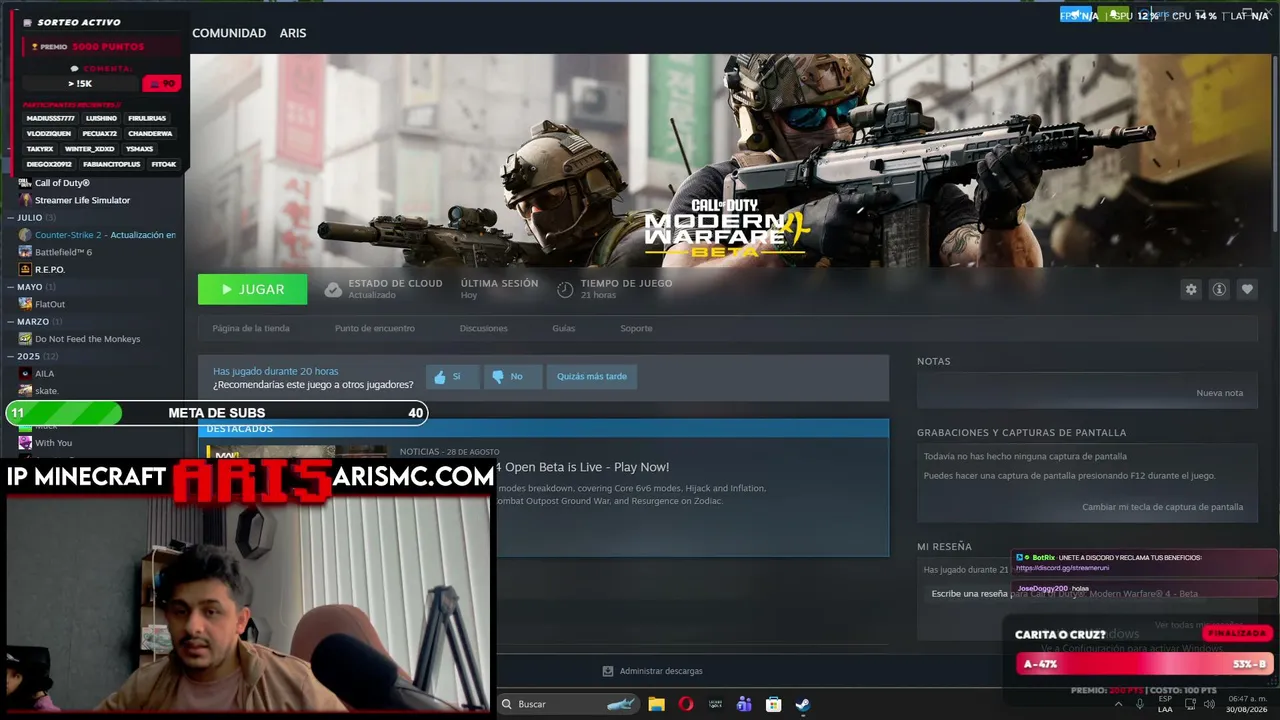Viewport: 1280px width, 720px height.
Task: Open the Soporte tab
Action: coord(636,328)
